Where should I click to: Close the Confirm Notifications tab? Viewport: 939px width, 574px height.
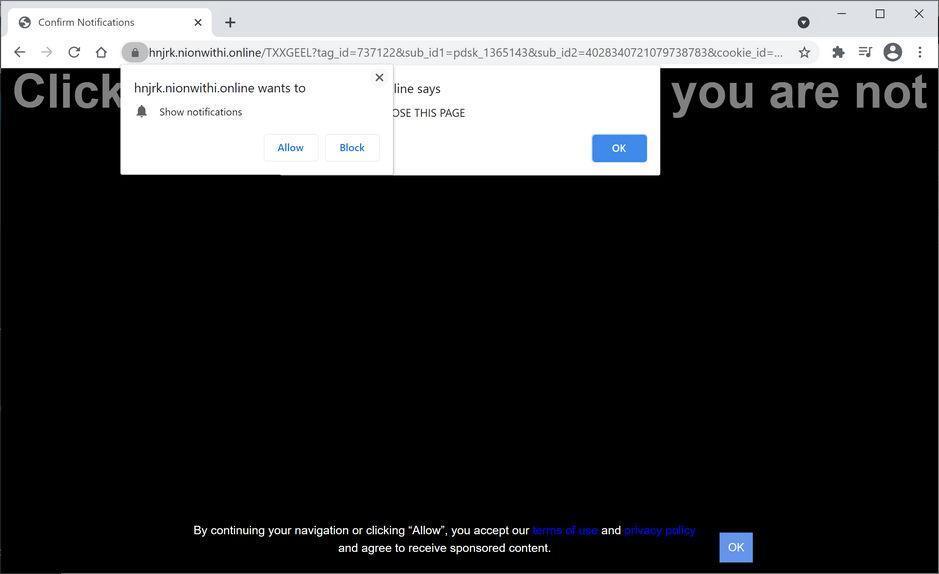(198, 22)
